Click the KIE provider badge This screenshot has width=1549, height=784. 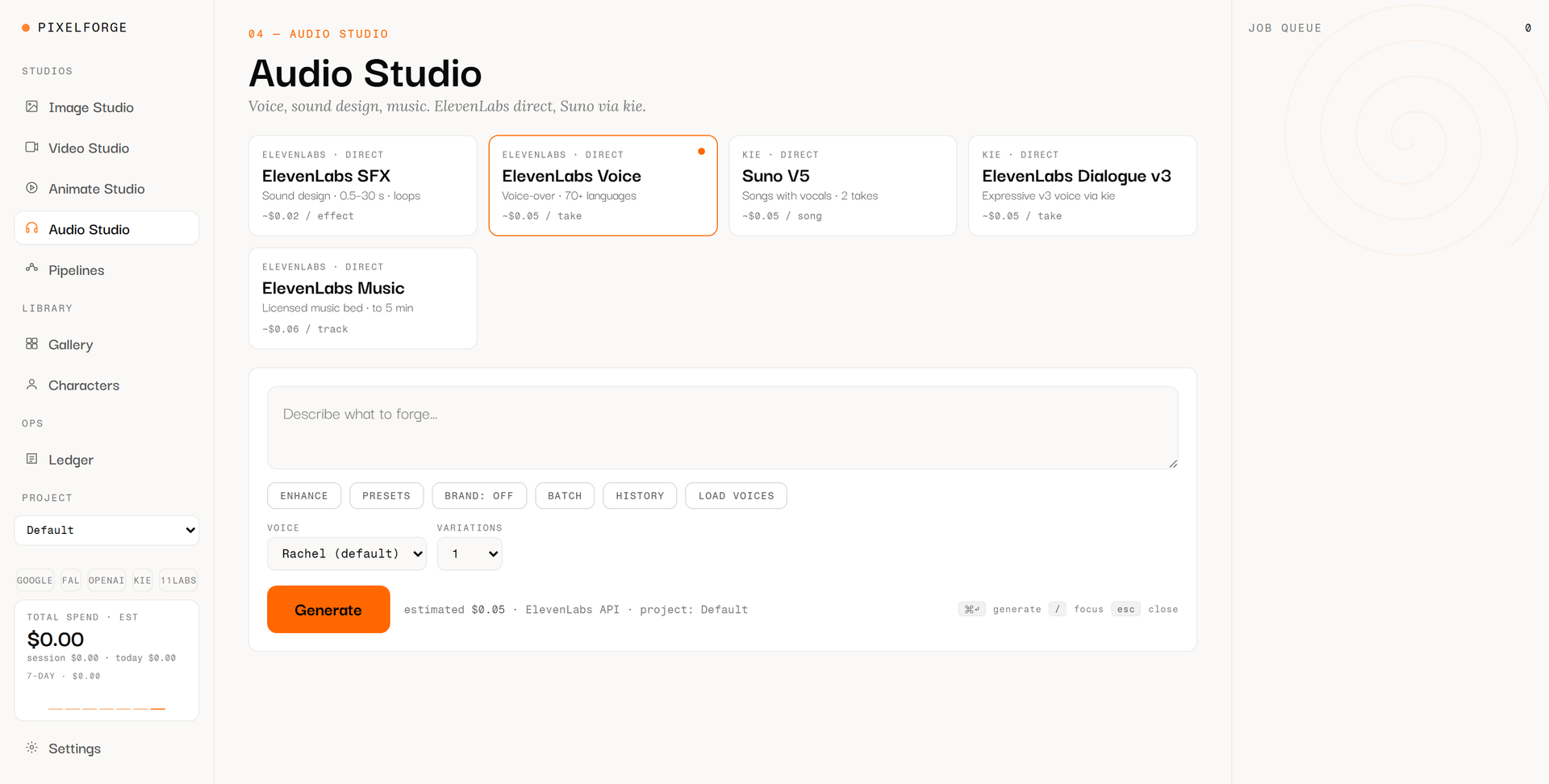point(143,581)
